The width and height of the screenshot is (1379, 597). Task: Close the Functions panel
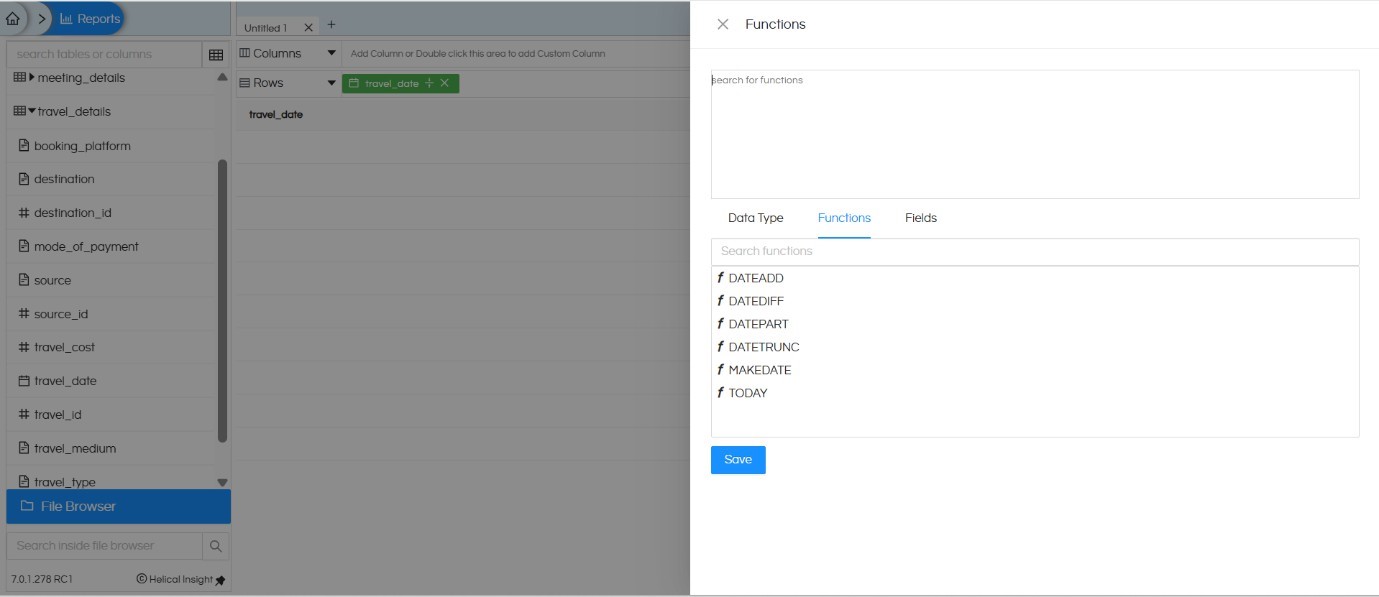[723, 24]
